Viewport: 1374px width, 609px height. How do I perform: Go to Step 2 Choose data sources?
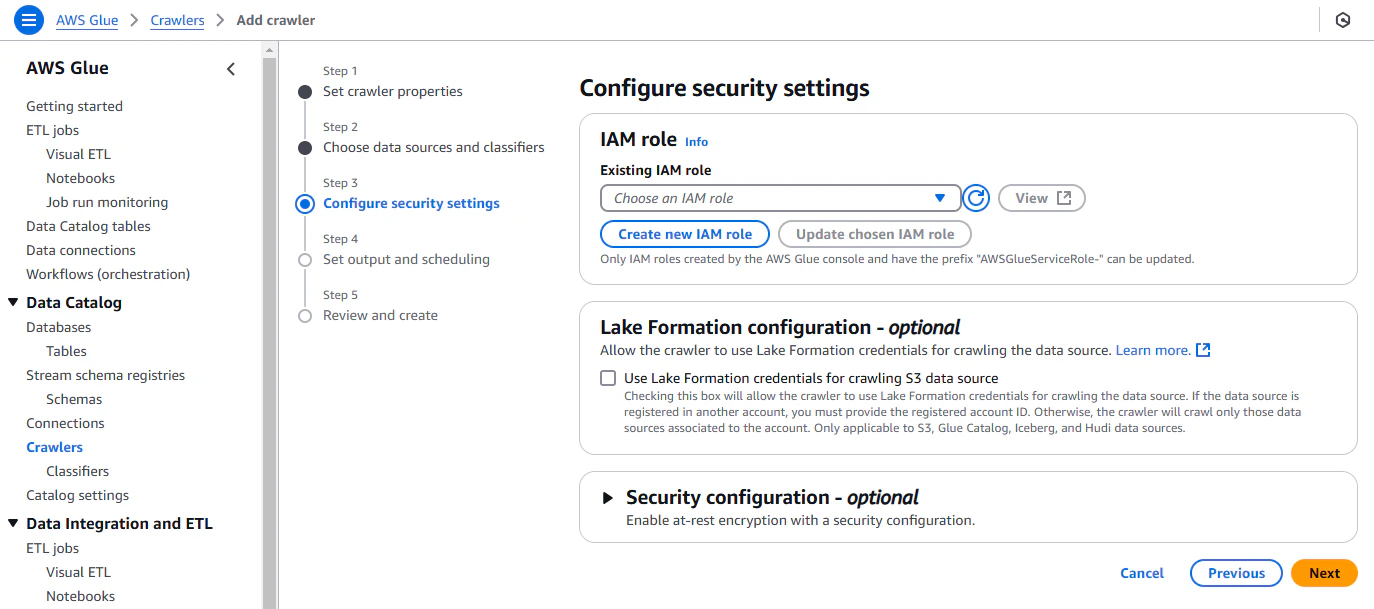point(433,147)
